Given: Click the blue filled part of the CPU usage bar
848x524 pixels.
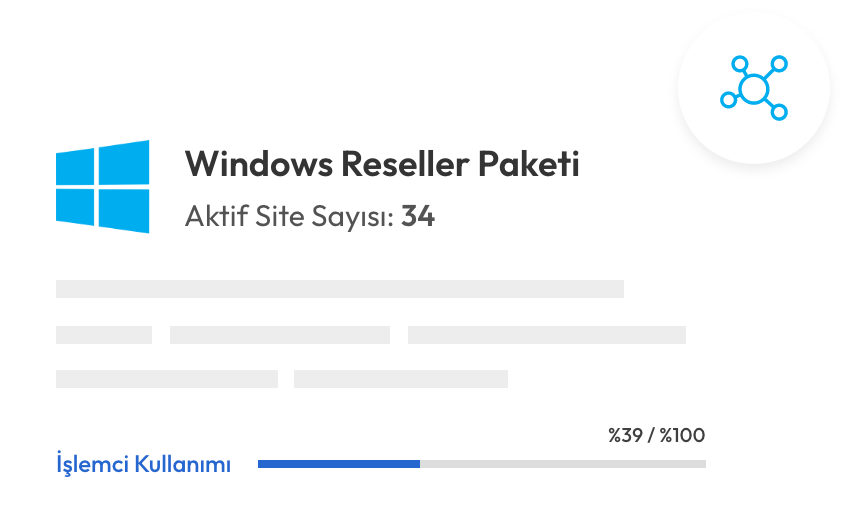Looking at the screenshot, I should tap(339, 464).
